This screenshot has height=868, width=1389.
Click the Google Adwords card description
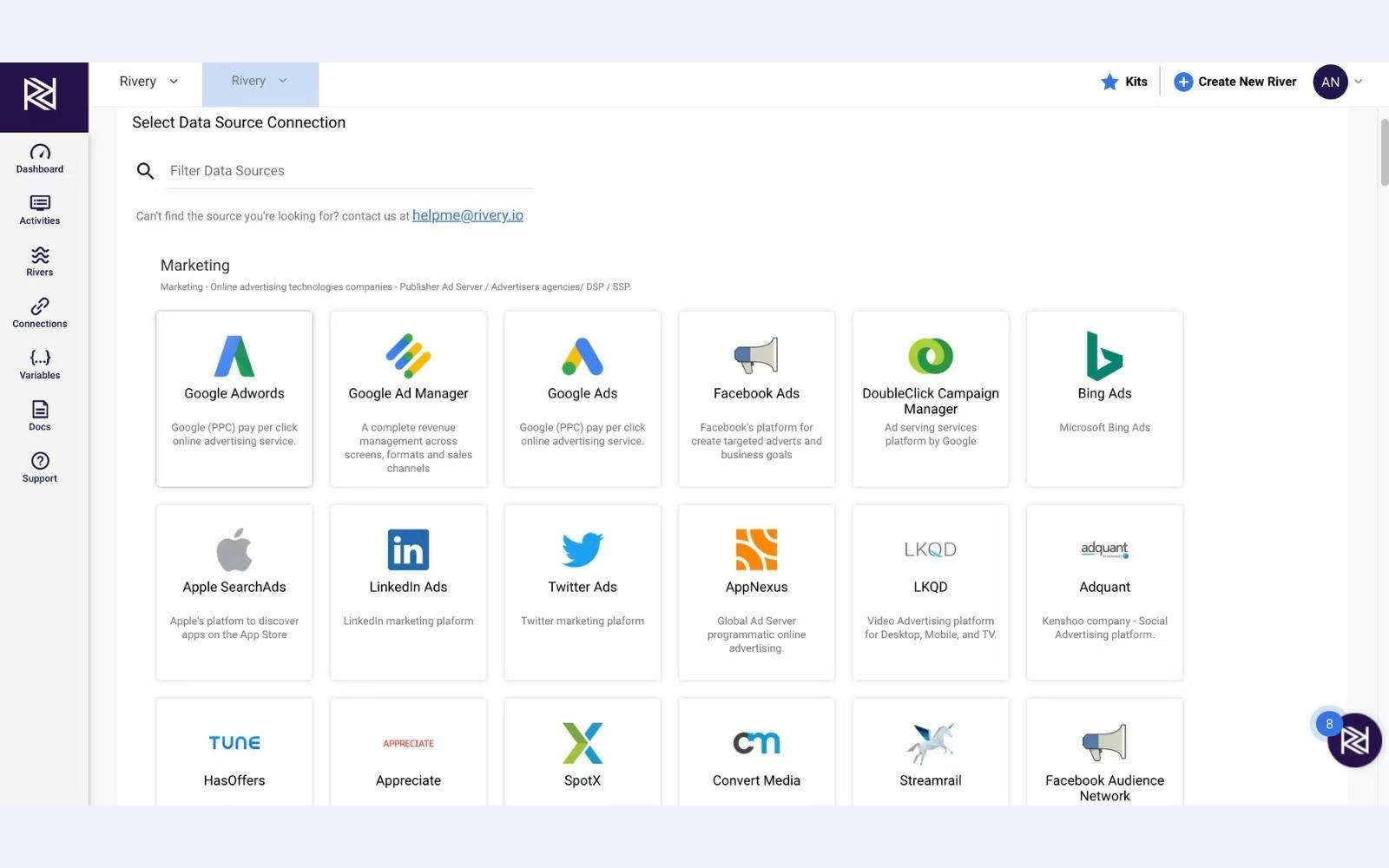(x=234, y=434)
